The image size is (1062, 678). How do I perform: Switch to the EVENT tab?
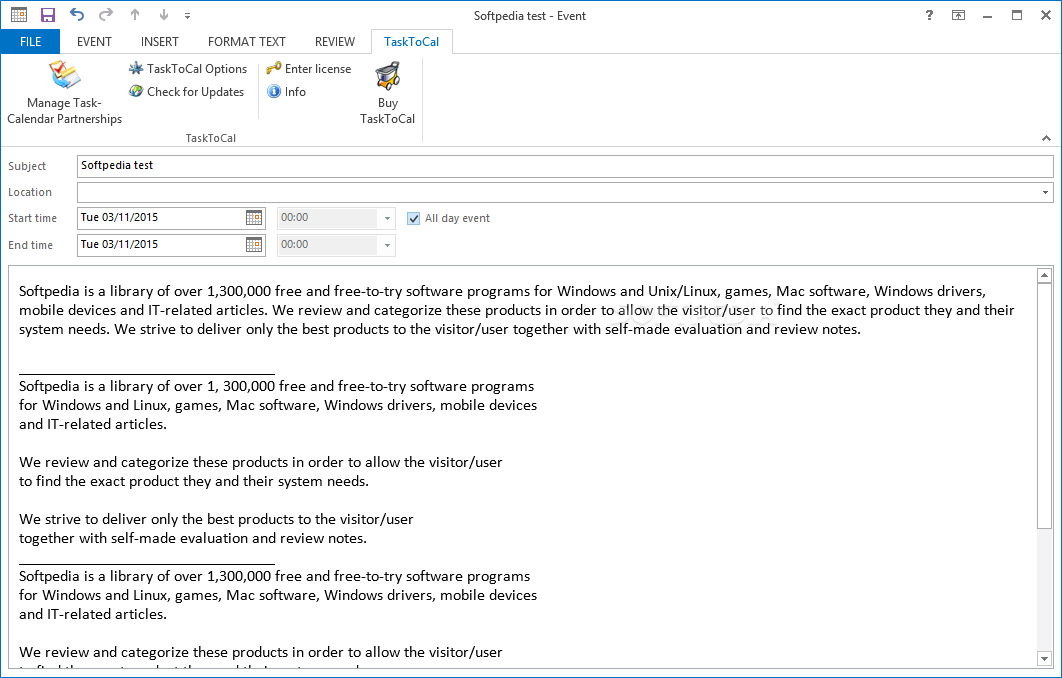[94, 41]
